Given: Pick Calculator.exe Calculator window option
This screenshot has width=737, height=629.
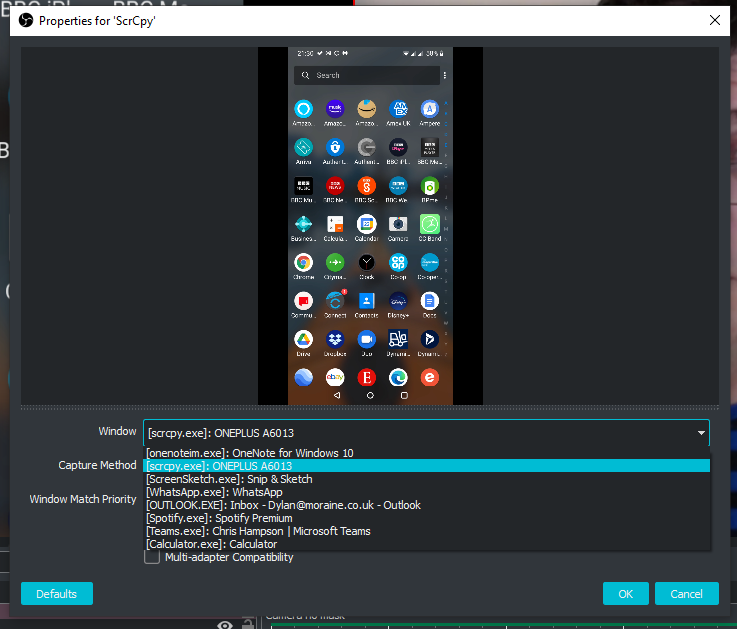Looking at the screenshot, I should [x=426, y=544].
